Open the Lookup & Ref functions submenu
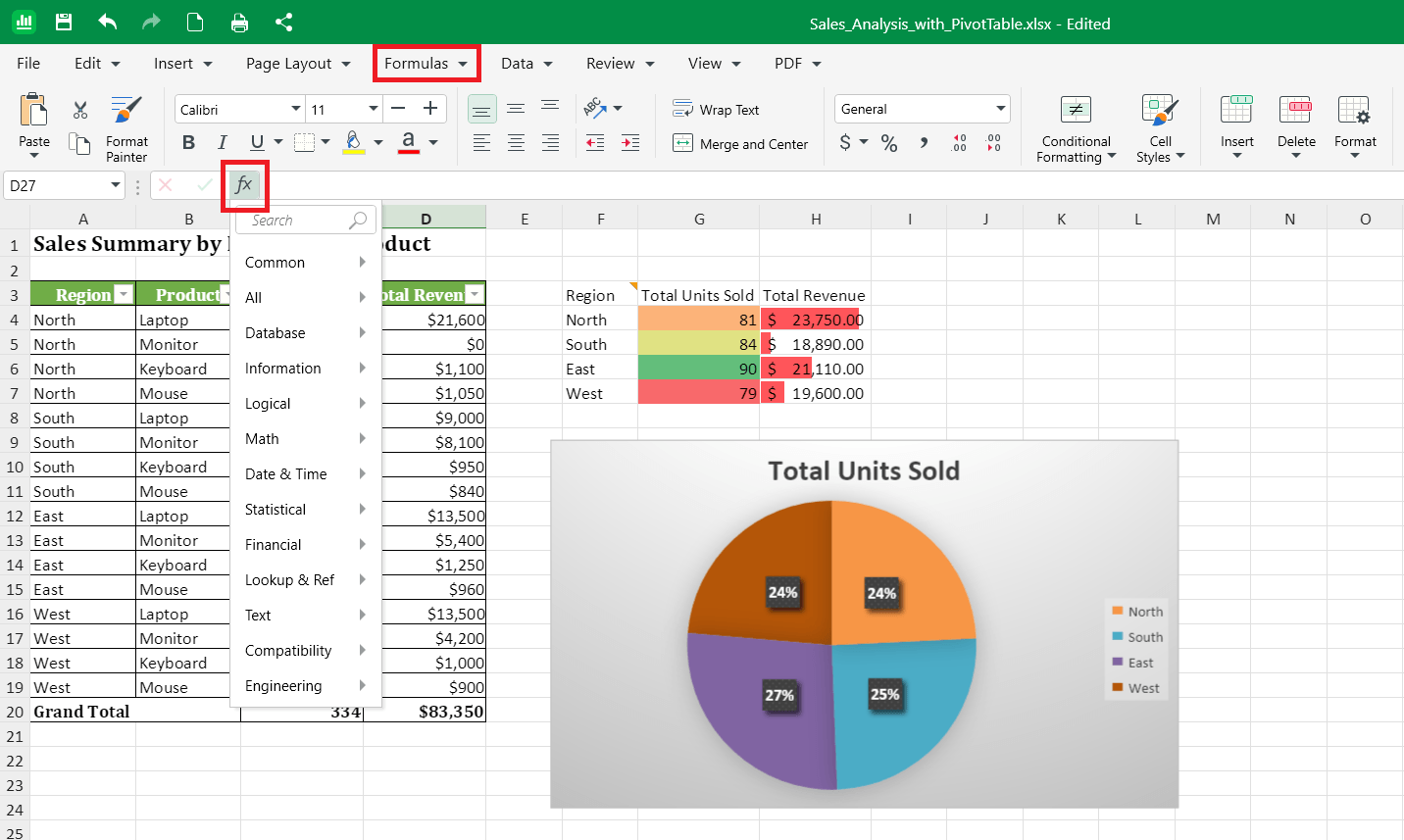The width and height of the screenshot is (1404, 840). pos(306,579)
